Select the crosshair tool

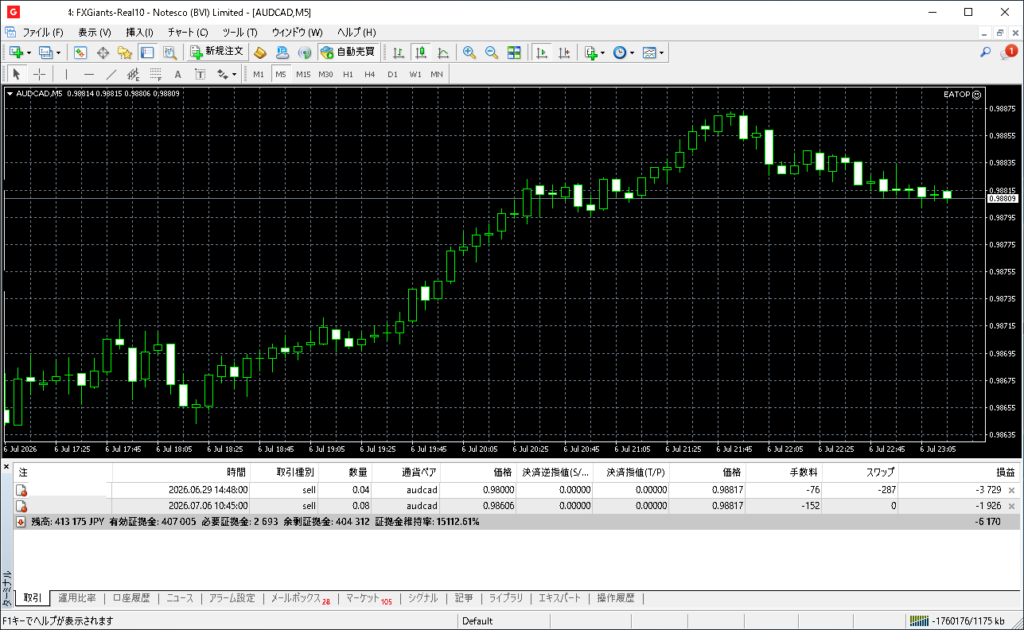[39, 74]
